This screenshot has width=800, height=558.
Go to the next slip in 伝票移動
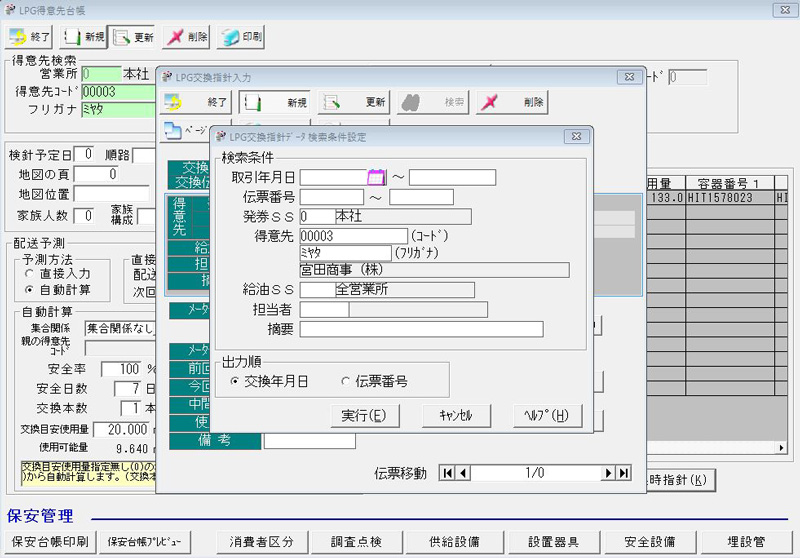pyautogui.click(x=608, y=473)
